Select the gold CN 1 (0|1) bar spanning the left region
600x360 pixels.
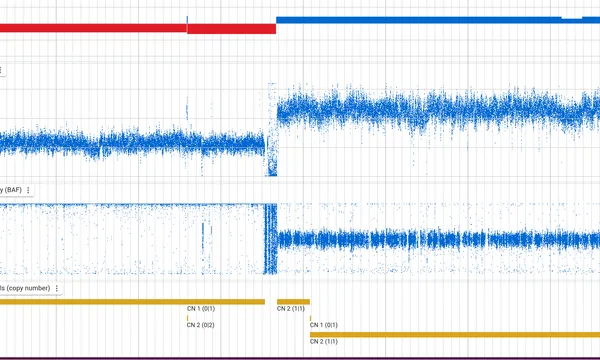[132, 302]
